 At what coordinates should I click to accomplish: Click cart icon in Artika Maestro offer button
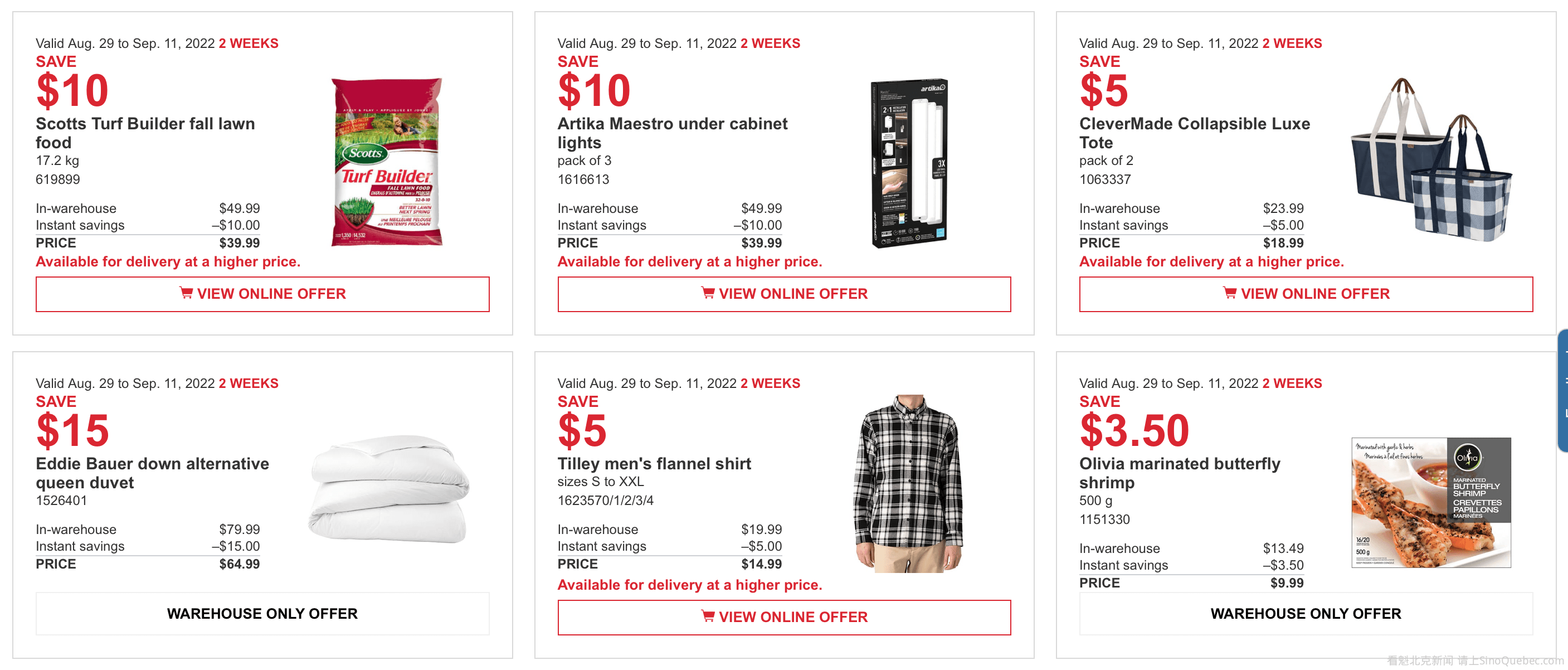[707, 293]
